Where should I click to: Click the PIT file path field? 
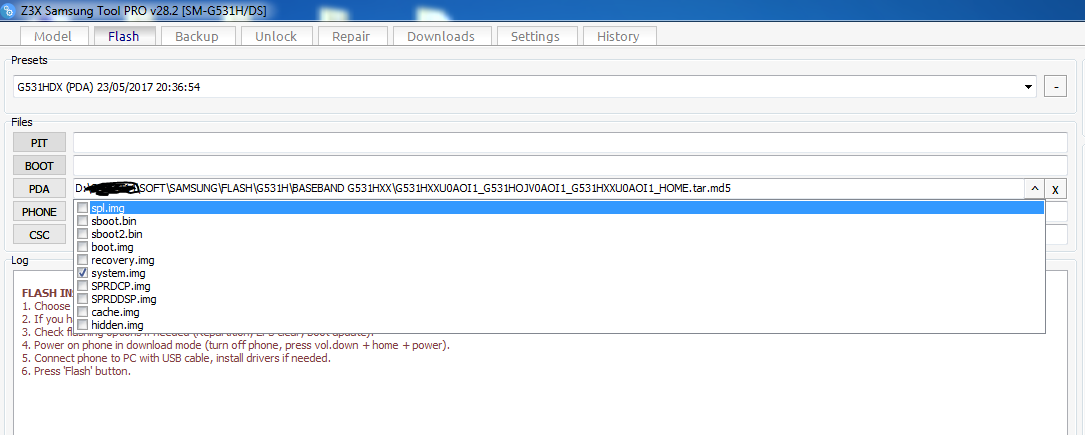(x=570, y=142)
